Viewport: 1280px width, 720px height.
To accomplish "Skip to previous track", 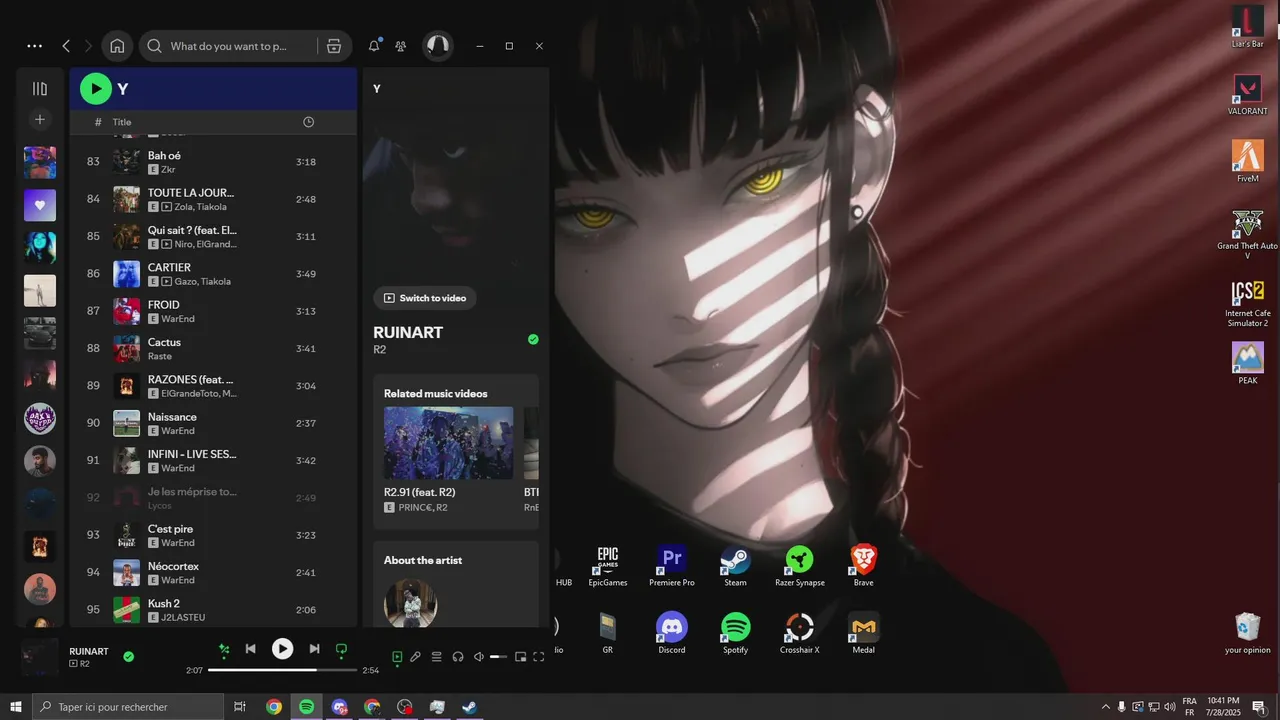I will tap(251, 649).
